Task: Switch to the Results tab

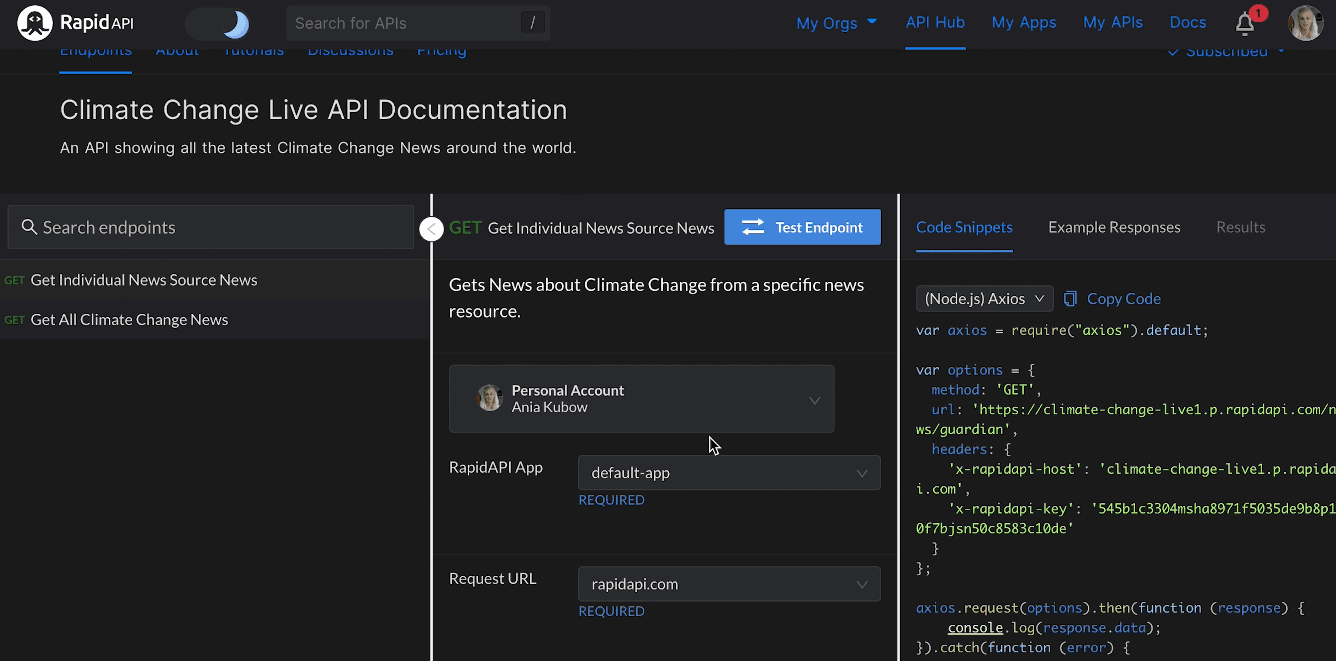Action: point(1241,227)
